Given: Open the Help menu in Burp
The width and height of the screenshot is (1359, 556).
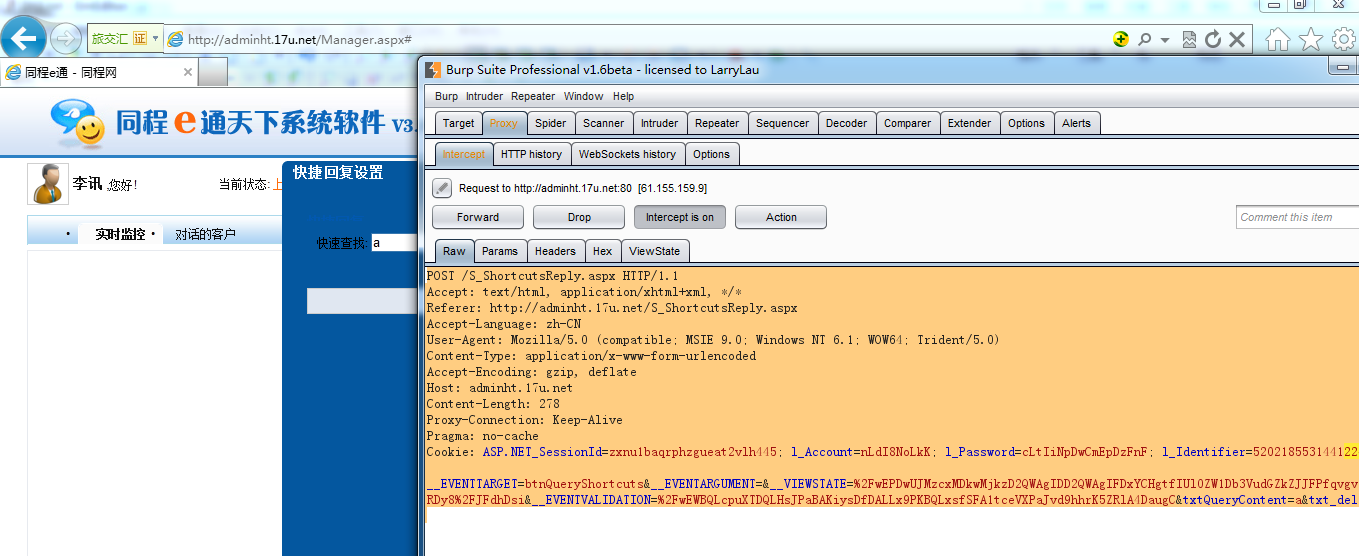Looking at the screenshot, I should click(623, 96).
